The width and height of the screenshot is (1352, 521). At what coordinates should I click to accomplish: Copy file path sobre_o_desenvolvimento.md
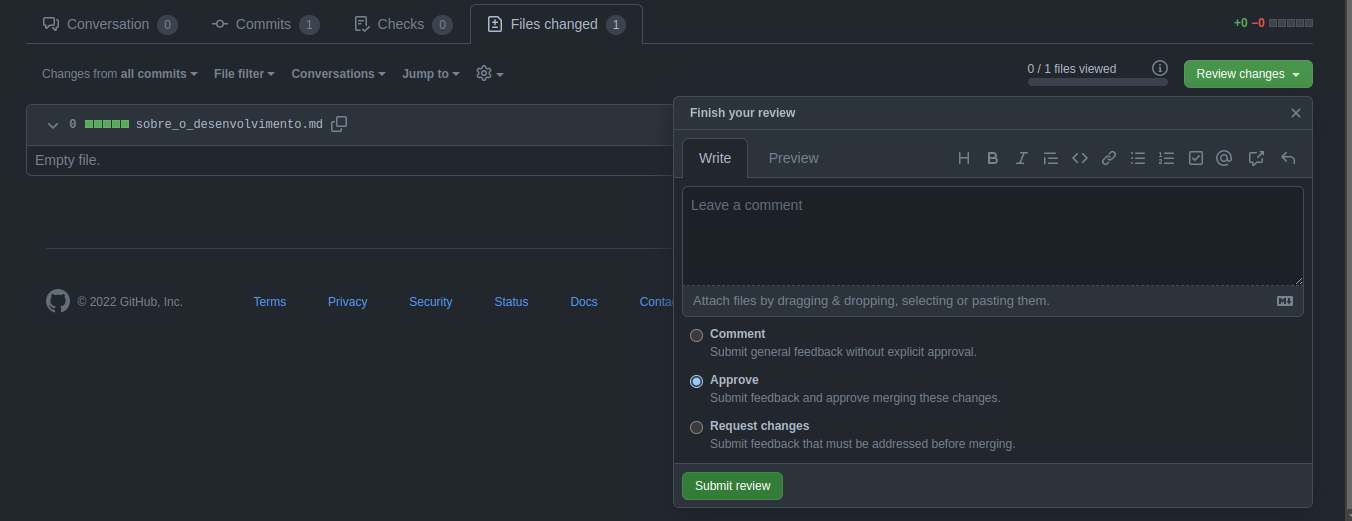coord(339,124)
